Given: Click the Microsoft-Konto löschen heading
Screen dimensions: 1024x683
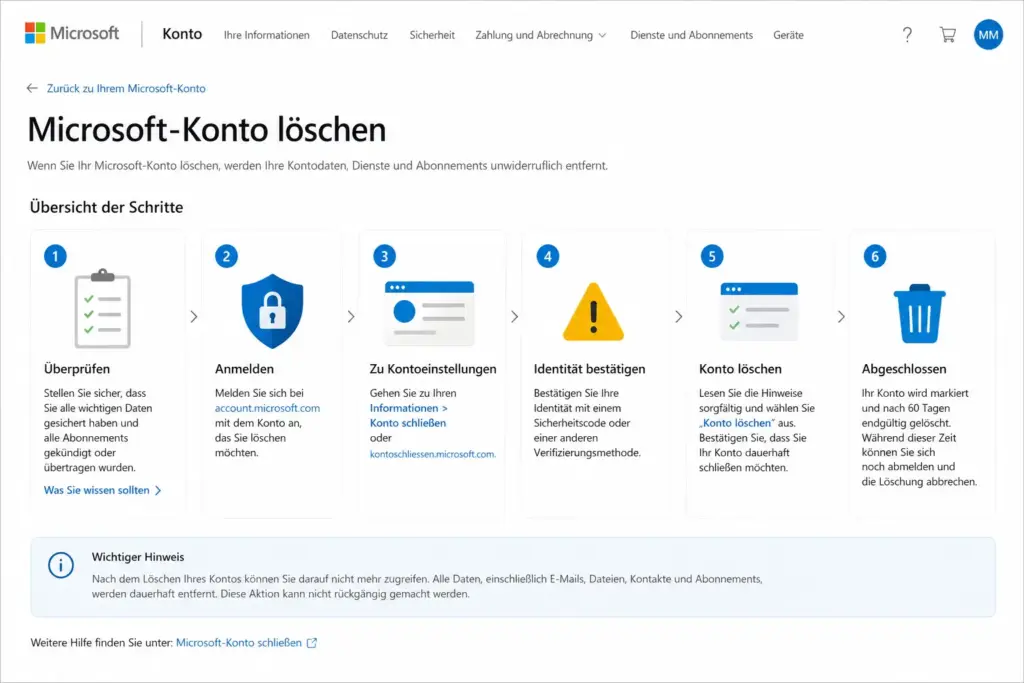Looking at the screenshot, I should [x=207, y=129].
